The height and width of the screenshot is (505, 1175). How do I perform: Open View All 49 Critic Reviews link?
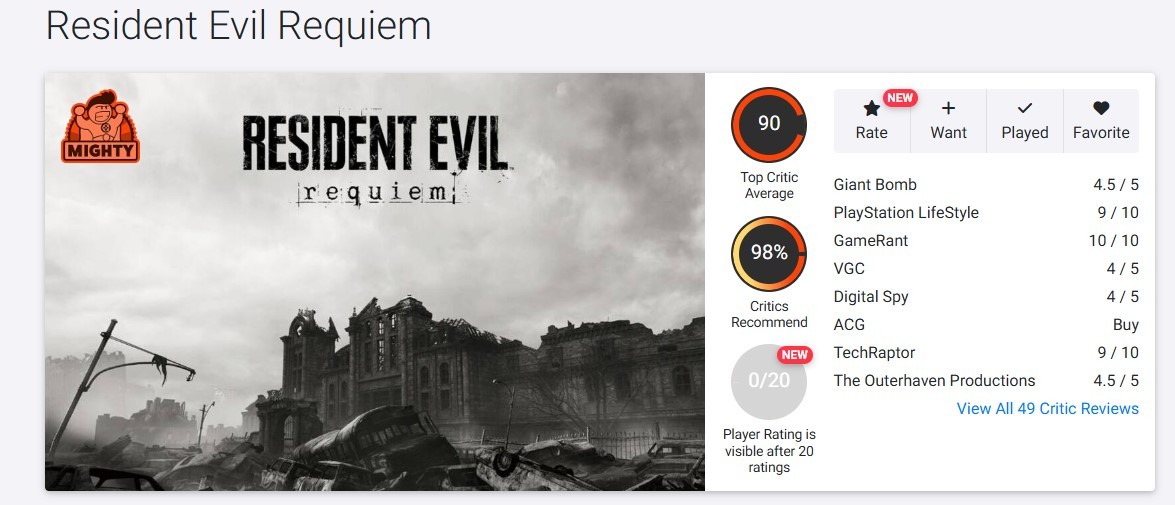click(x=1048, y=408)
